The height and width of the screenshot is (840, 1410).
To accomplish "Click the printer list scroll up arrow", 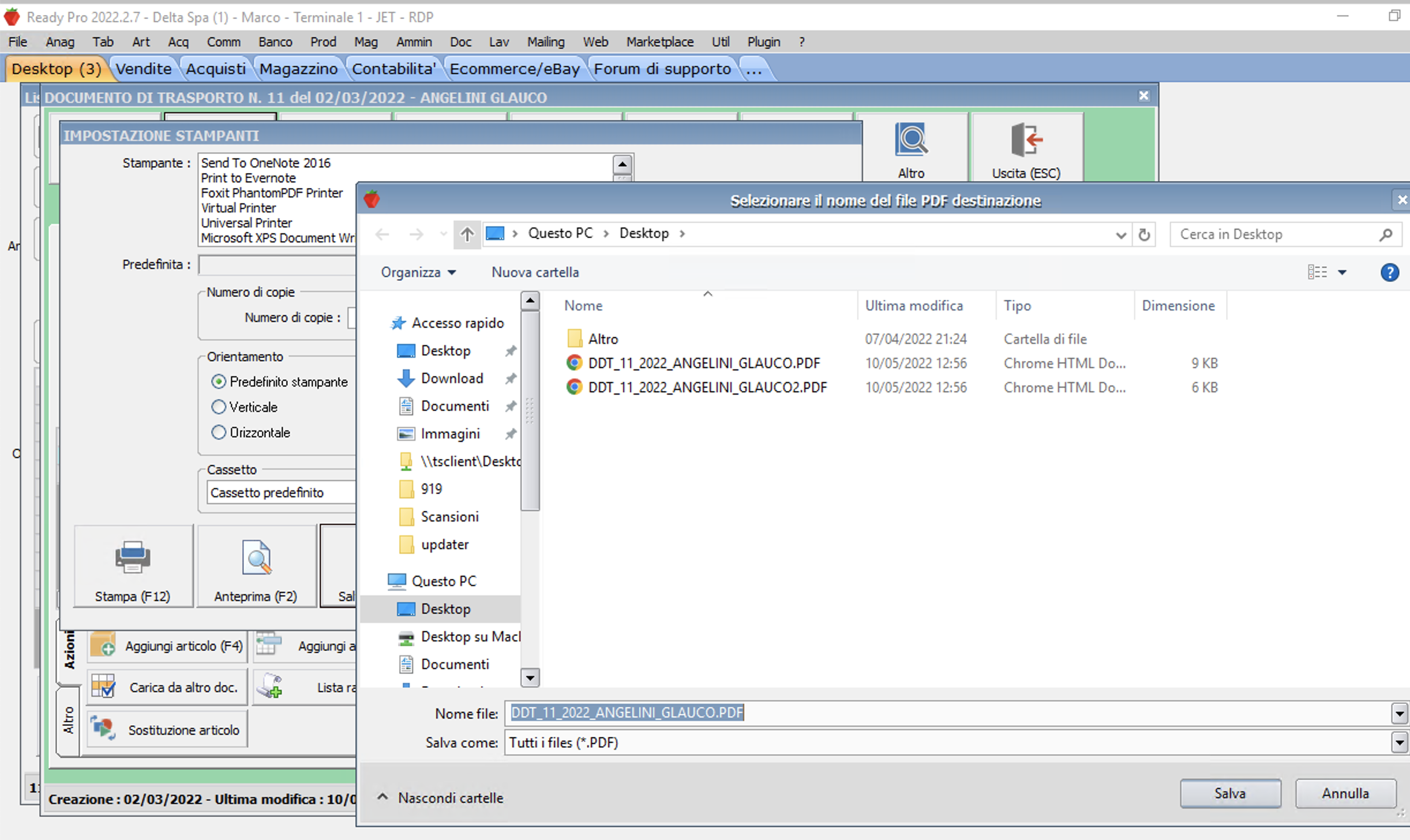I will [x=622, y=164].
